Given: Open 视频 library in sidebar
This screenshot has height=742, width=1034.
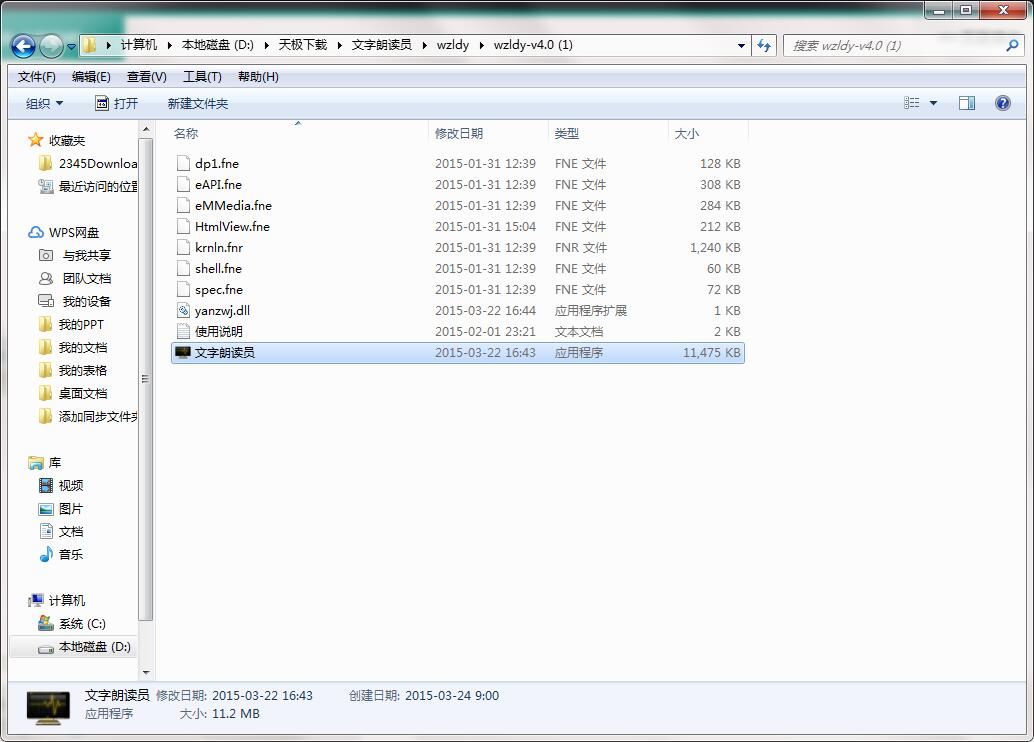Looking at the screenshot, I should point(61,485).
